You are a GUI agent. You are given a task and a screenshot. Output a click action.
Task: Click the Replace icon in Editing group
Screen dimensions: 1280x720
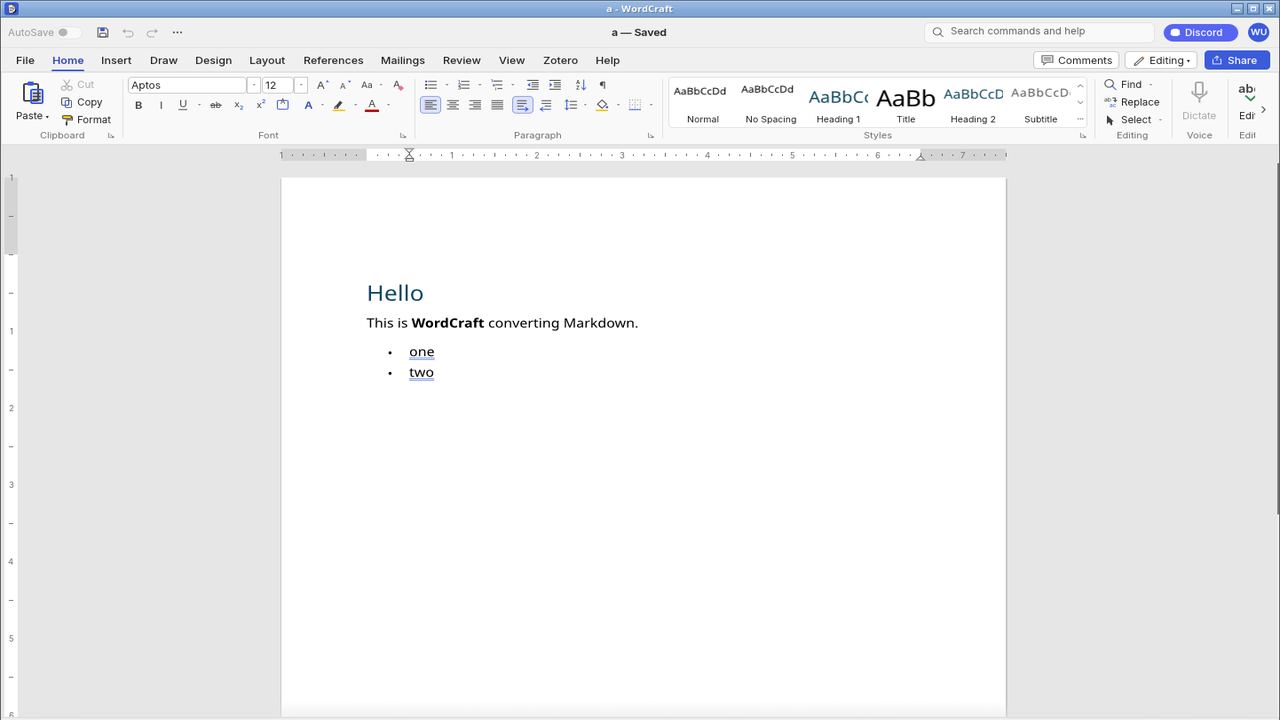coord(1110,102)
